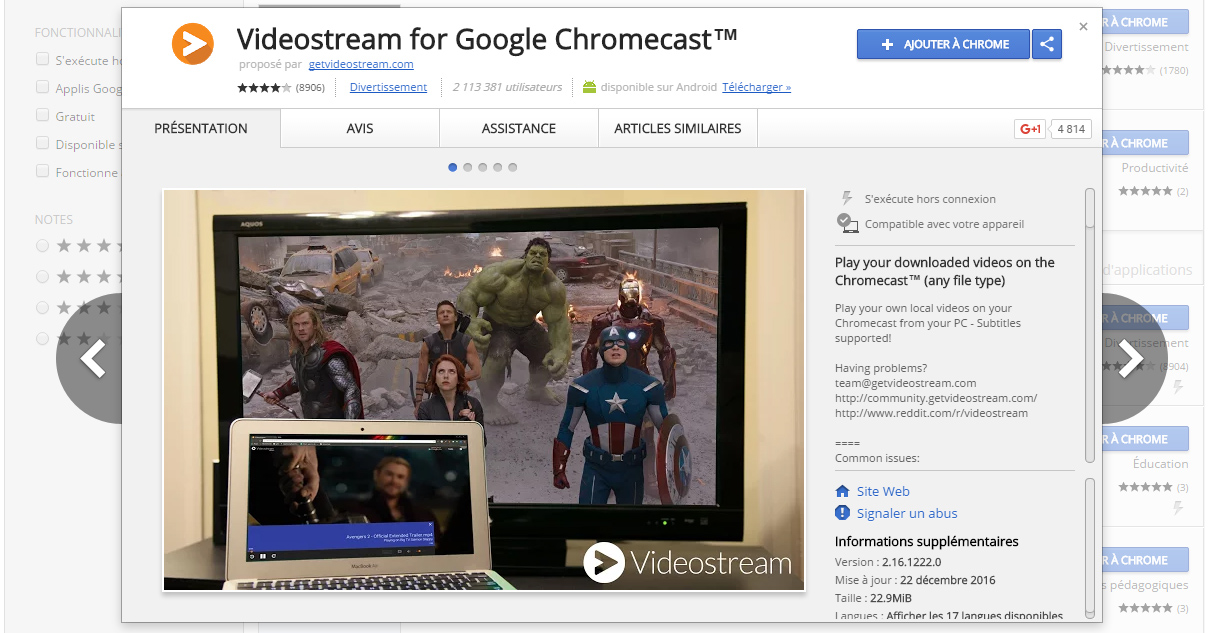Click the orange Videostream logo icon
The width and height of the screenshot is (1210, 633).
point(193,43)
